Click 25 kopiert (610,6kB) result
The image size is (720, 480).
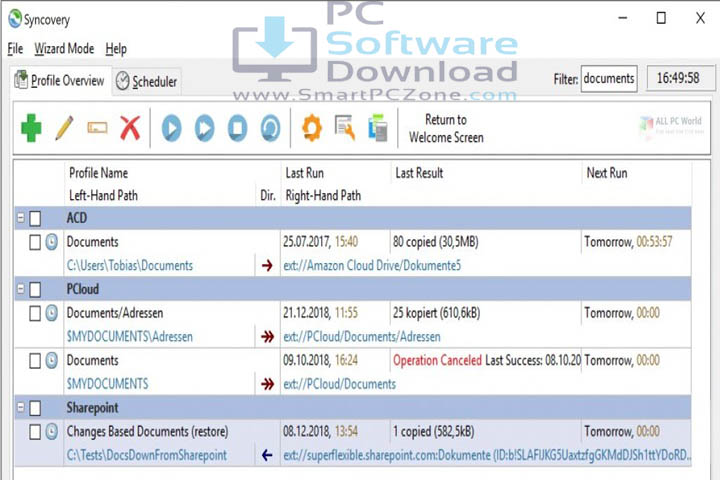(436, 313)
